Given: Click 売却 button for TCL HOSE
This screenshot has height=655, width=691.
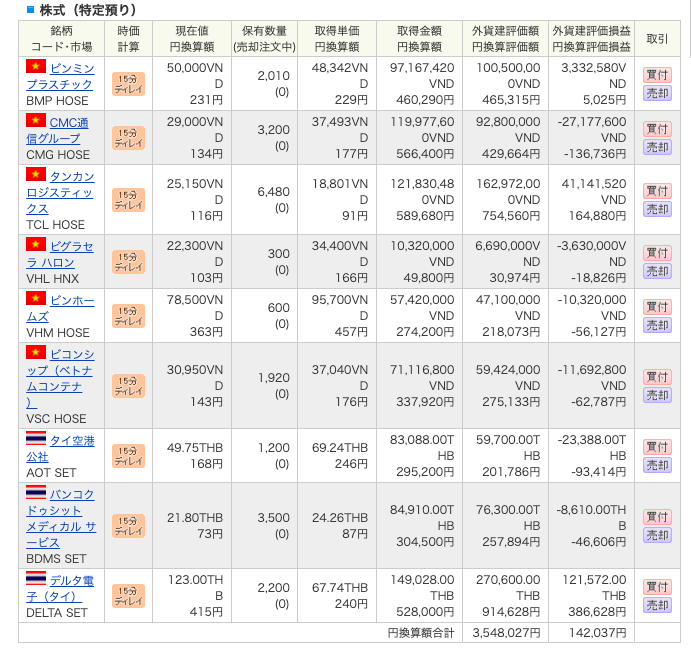Looking at the screenshot, I should click(x=657, y=209).
